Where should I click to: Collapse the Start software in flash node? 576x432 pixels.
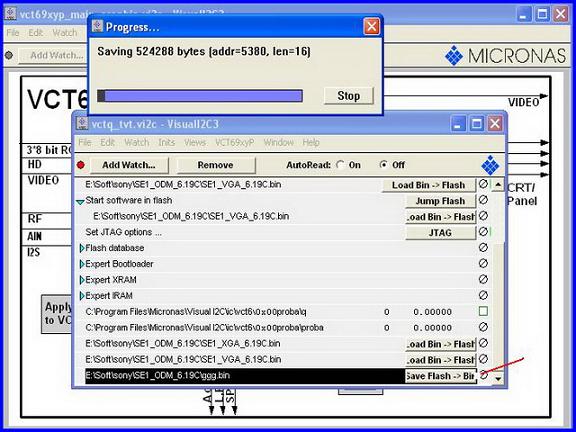pyautogui.click(x=80, y=202)
